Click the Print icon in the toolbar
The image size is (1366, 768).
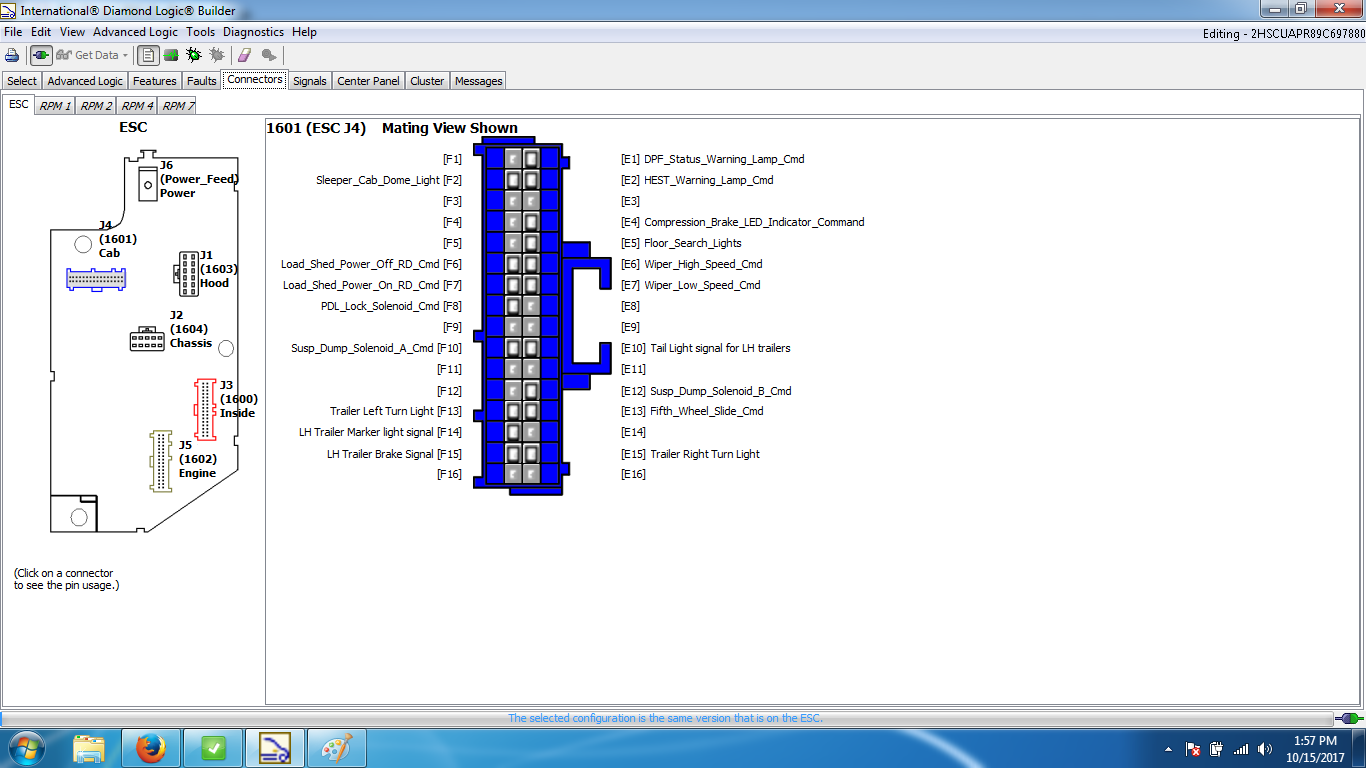[12, 55]
